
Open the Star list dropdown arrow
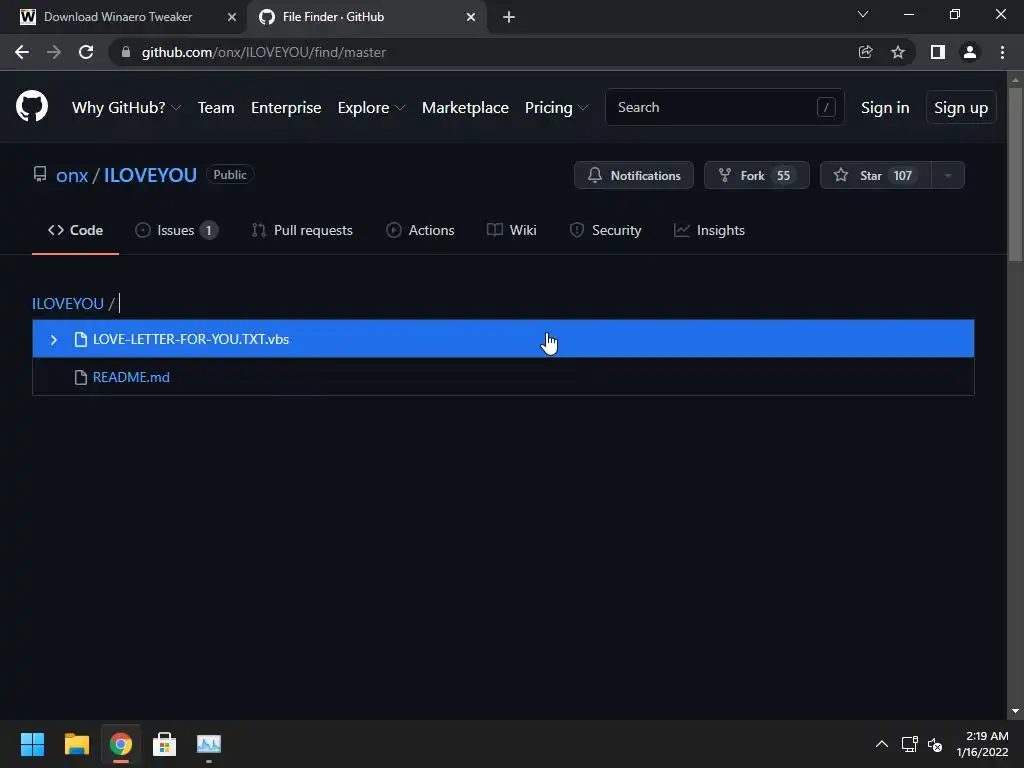click(948, 175)
